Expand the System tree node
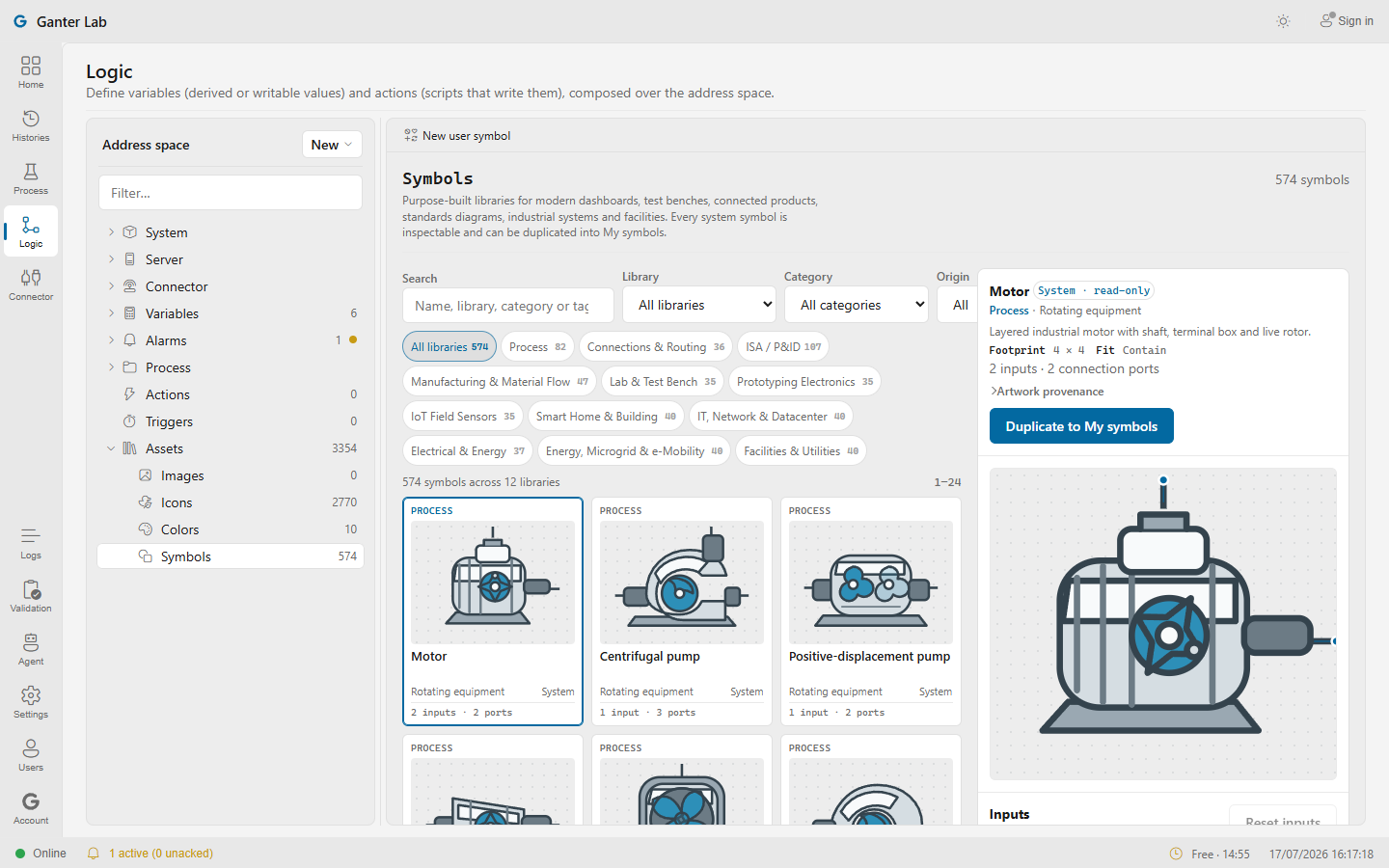The image size is (1389, 868). point(111,232)
